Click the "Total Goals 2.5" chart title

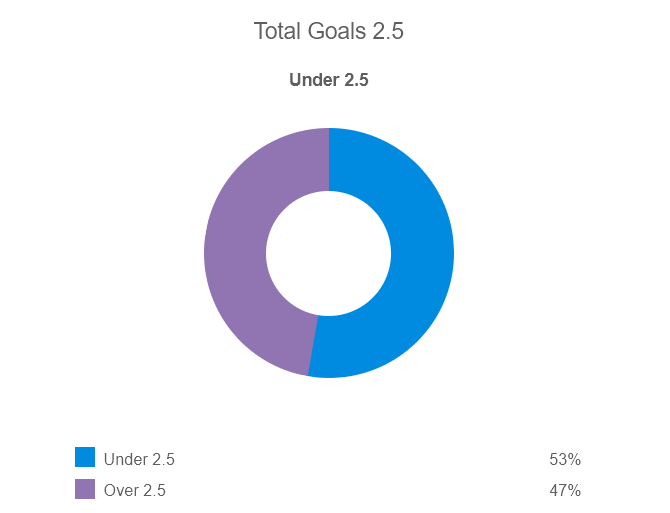tap(328, 31)
